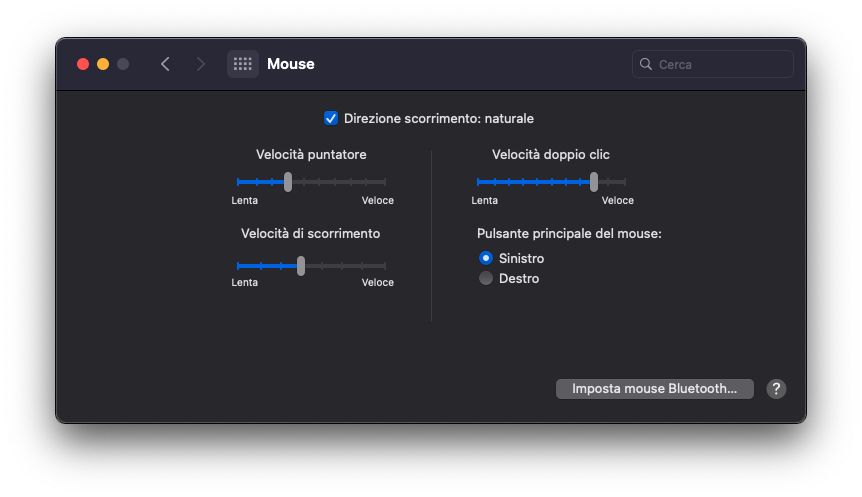Click the Mouse window title
Viewport: 862px width, 497px height.
[x=291, y=64]
